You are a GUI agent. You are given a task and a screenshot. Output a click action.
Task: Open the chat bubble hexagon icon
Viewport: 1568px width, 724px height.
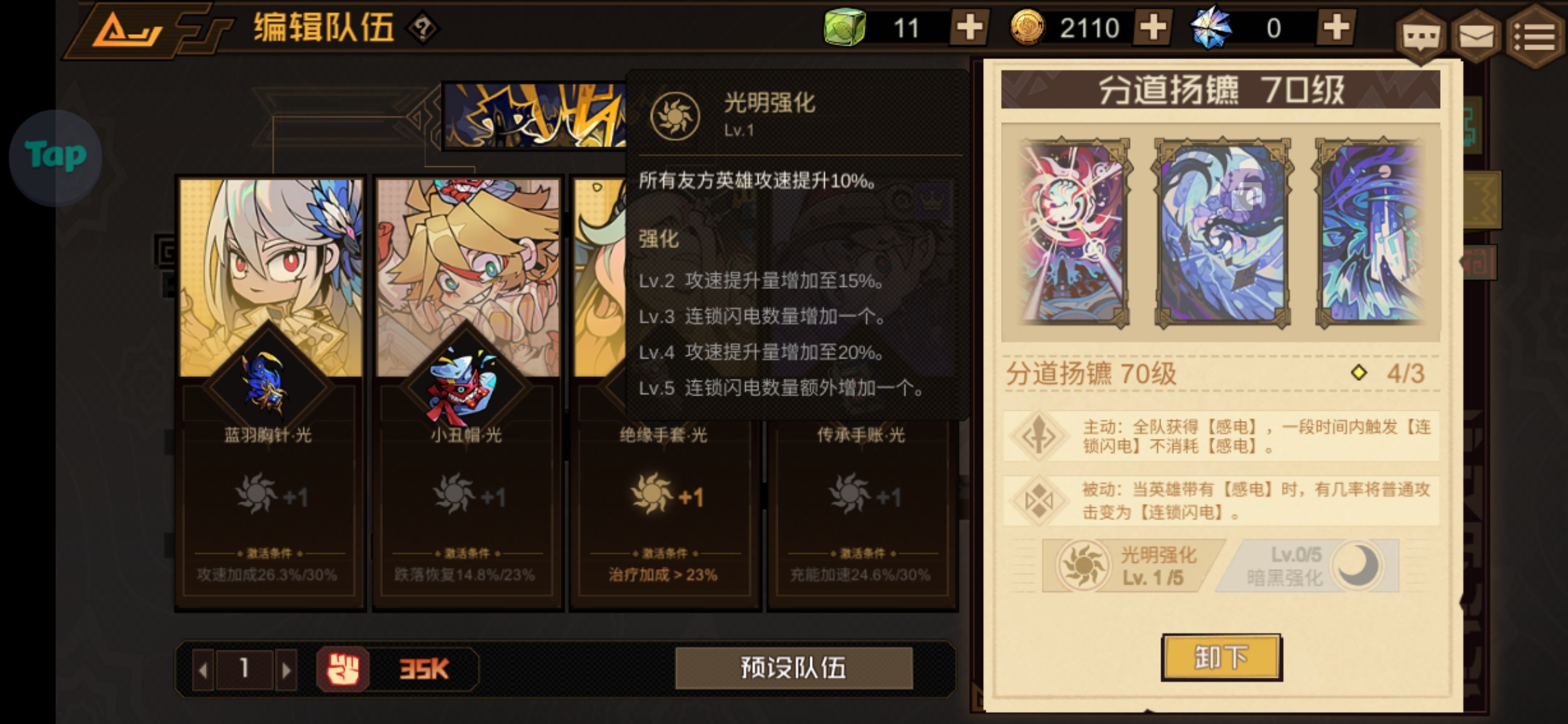(1422, 37)
